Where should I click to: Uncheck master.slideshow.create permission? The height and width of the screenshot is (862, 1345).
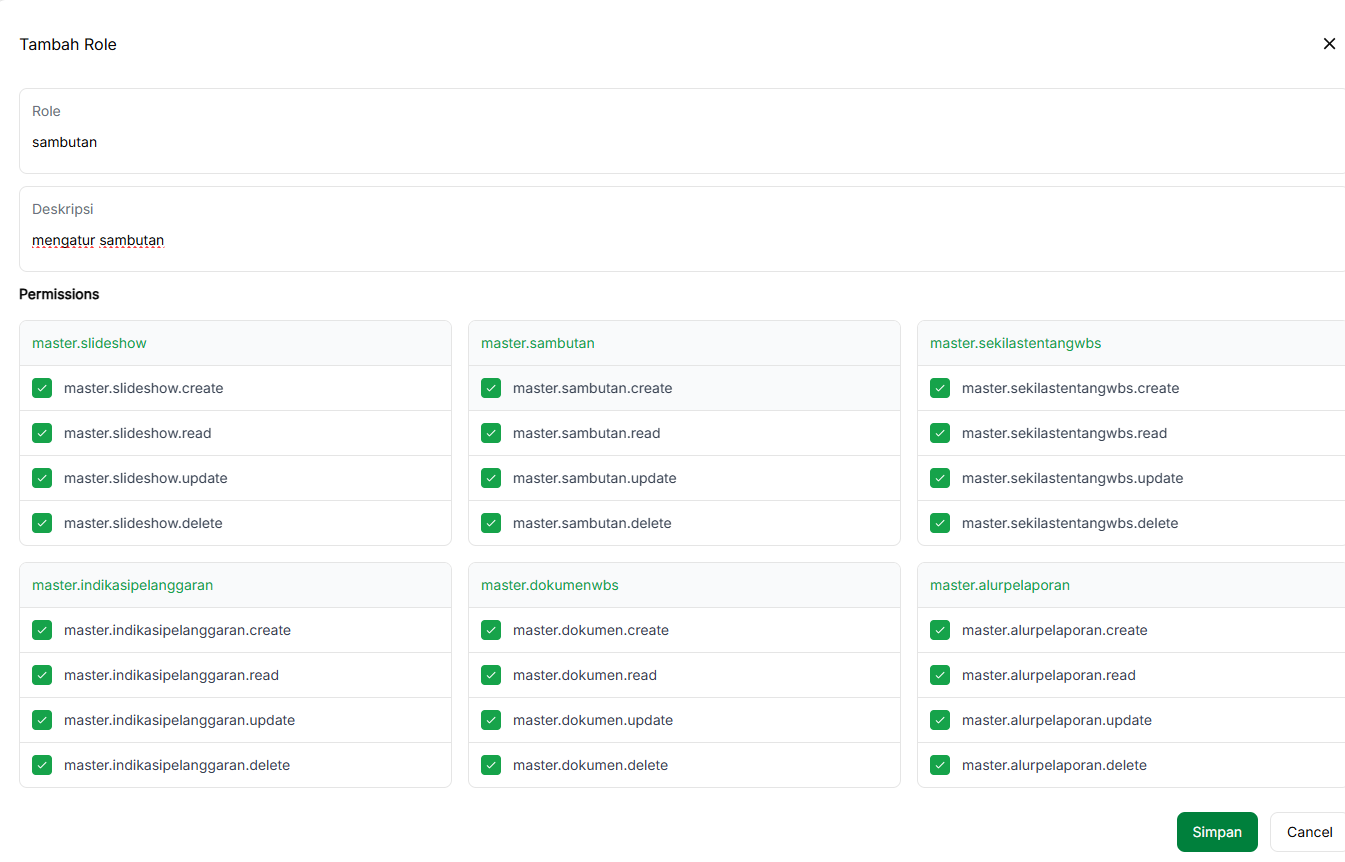pos(42,388)
